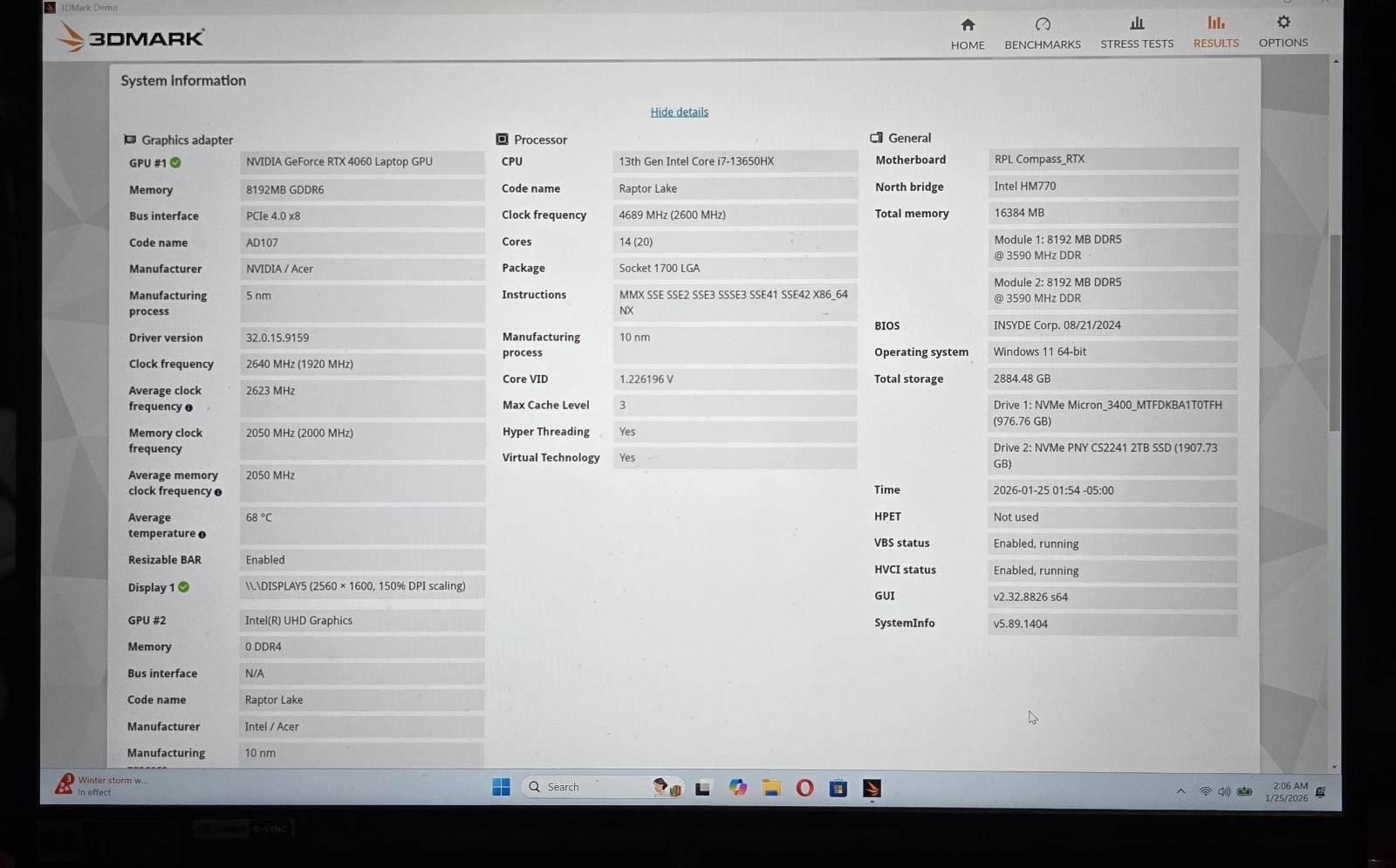
Task: Click the green check next to Display 1
Action: (183, 587)
